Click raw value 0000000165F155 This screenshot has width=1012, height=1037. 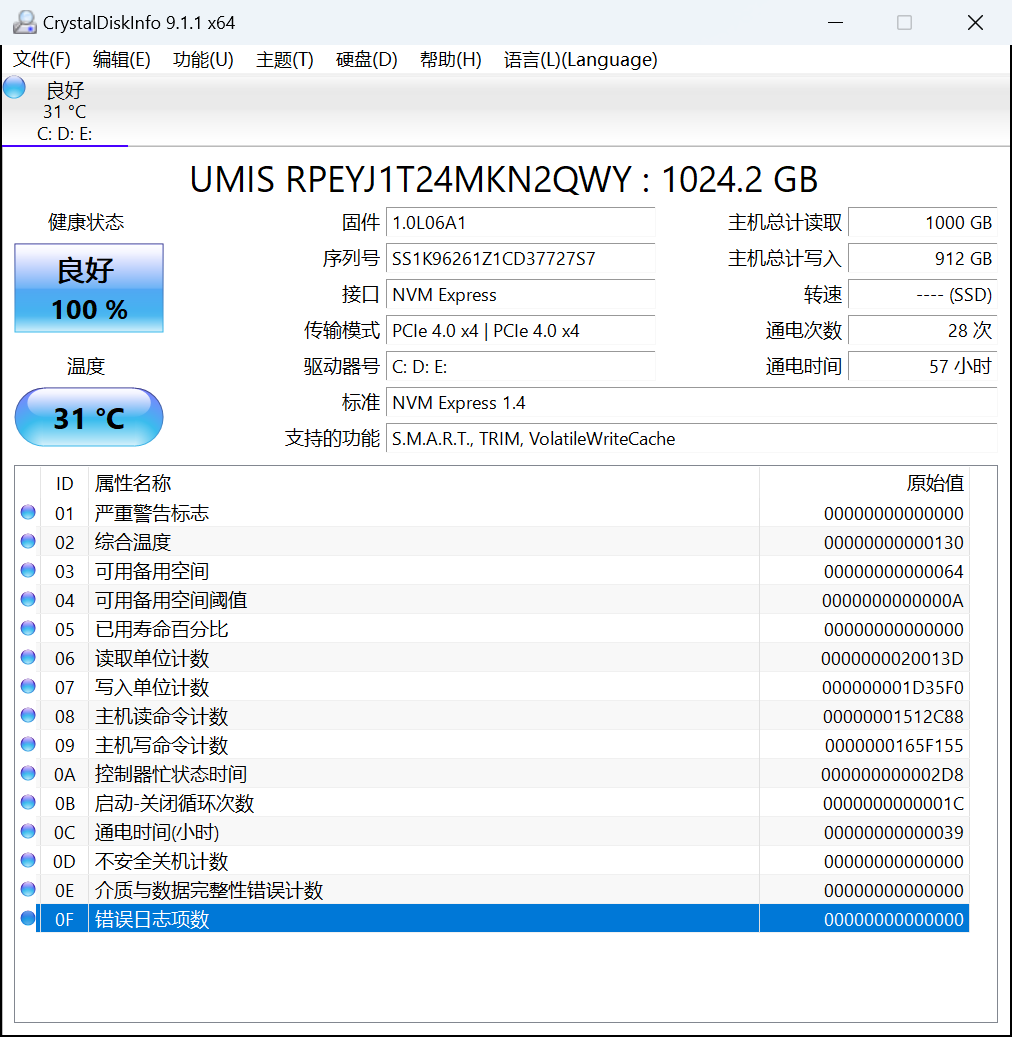[x=894, y=745]
